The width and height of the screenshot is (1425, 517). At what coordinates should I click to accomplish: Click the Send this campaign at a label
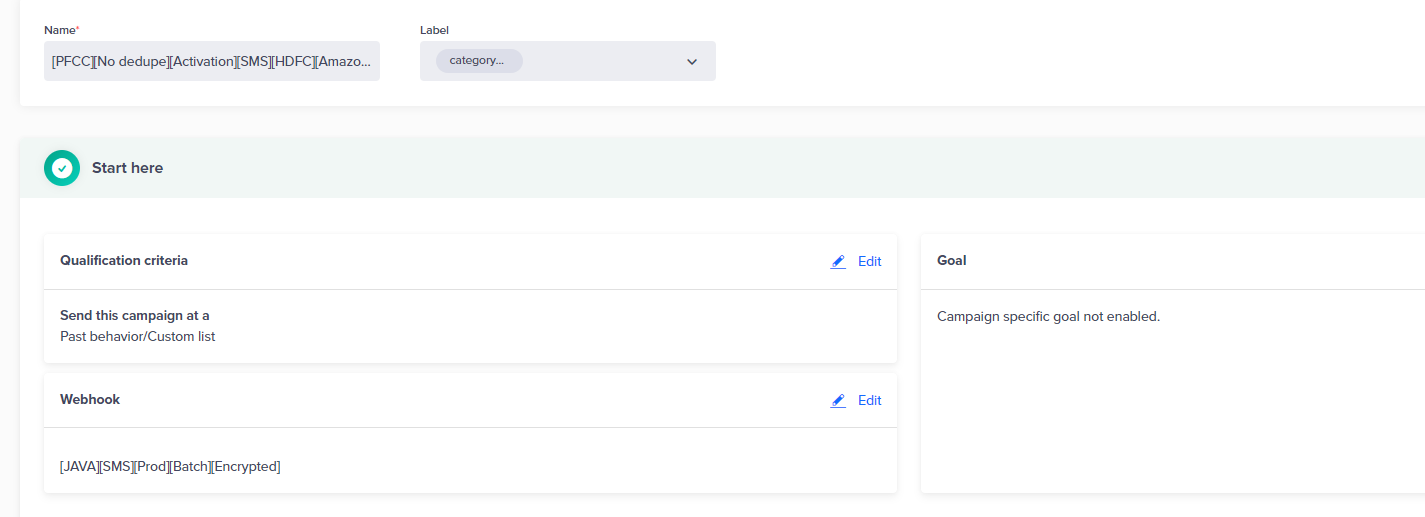click(135, 316)
